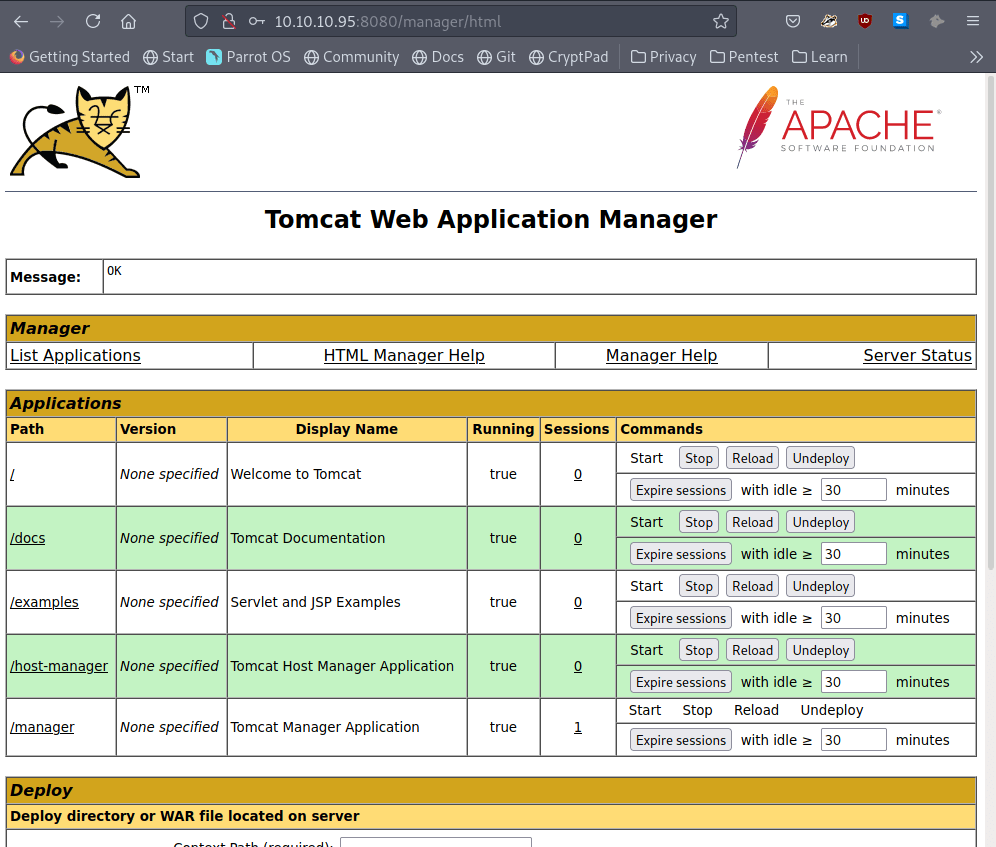Click Undeploy for the /examples application
Viewport: 996px width, 847px height.
coord(820,586)
